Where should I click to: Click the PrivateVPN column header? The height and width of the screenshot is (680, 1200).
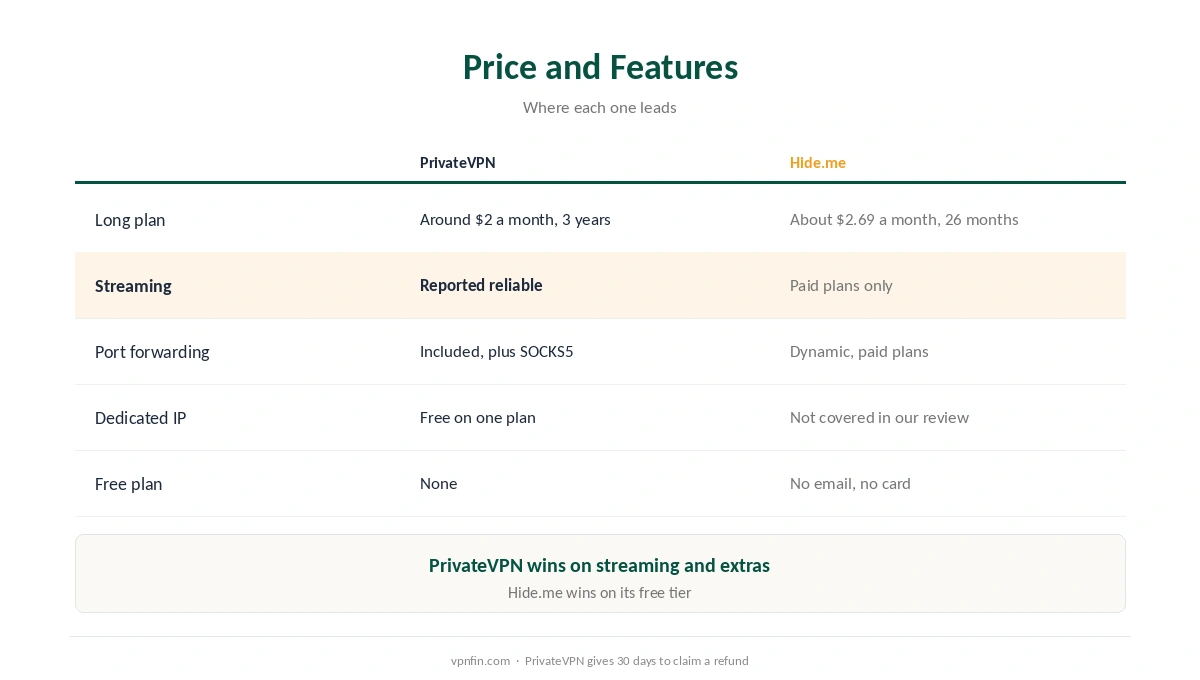tap(457, 162)
